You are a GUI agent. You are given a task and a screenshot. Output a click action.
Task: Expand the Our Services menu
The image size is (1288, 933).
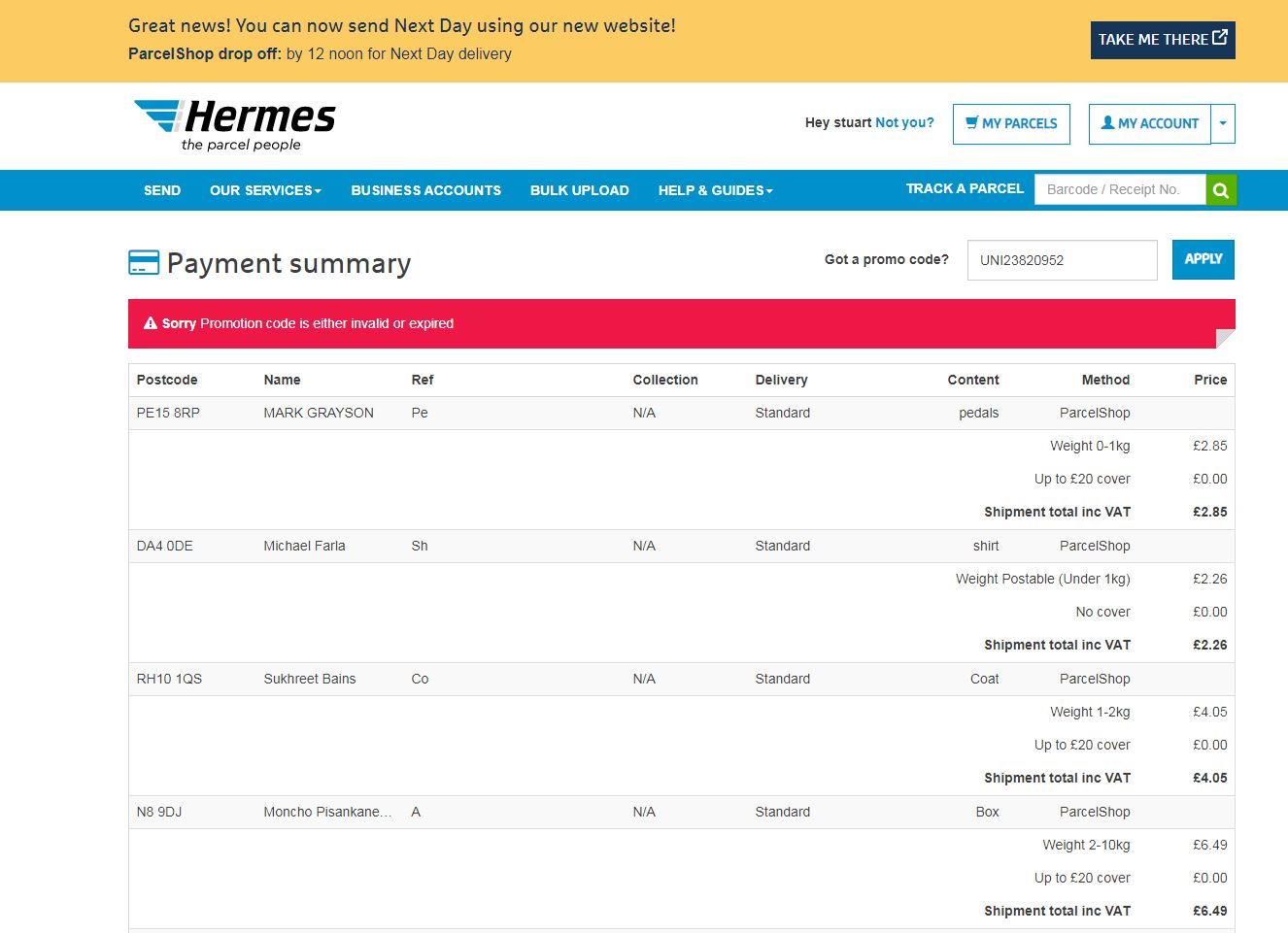tap(265, 190)
